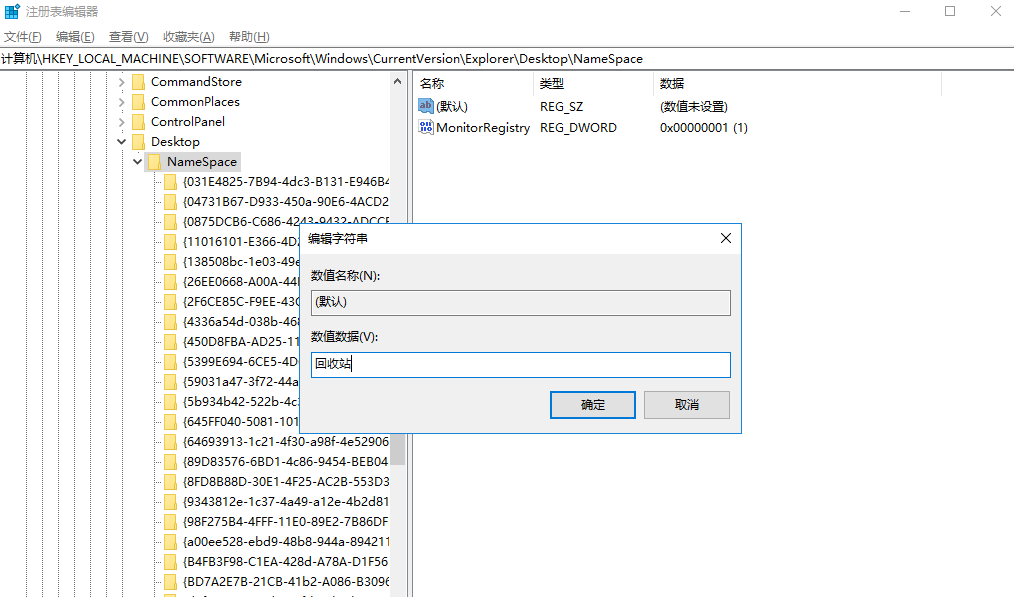Select the MonitorRegistry DWORD value icon
The image size is (1014, 597).
(426, 128)
